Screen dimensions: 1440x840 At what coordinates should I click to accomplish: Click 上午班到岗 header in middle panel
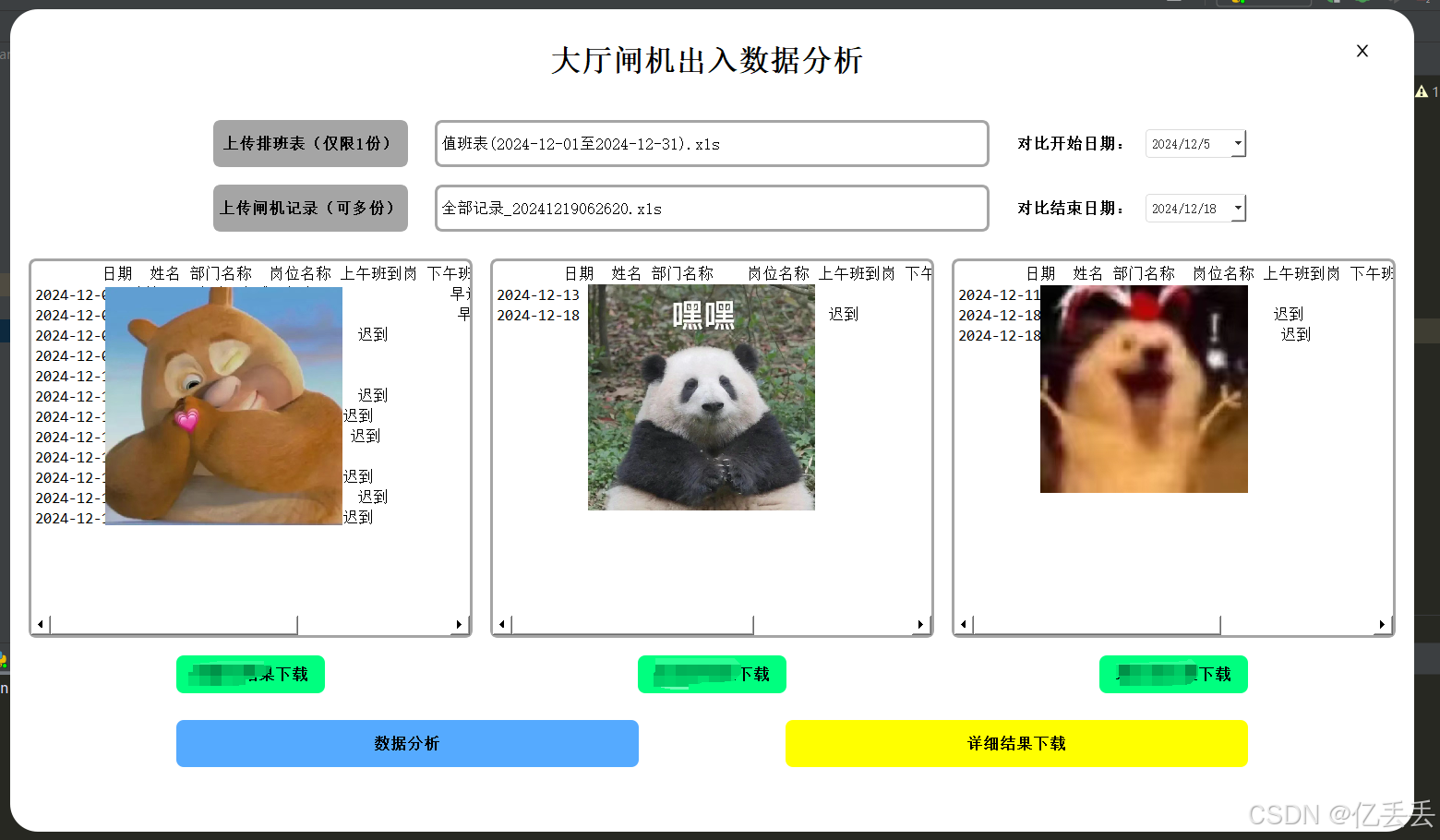[857, 273]
